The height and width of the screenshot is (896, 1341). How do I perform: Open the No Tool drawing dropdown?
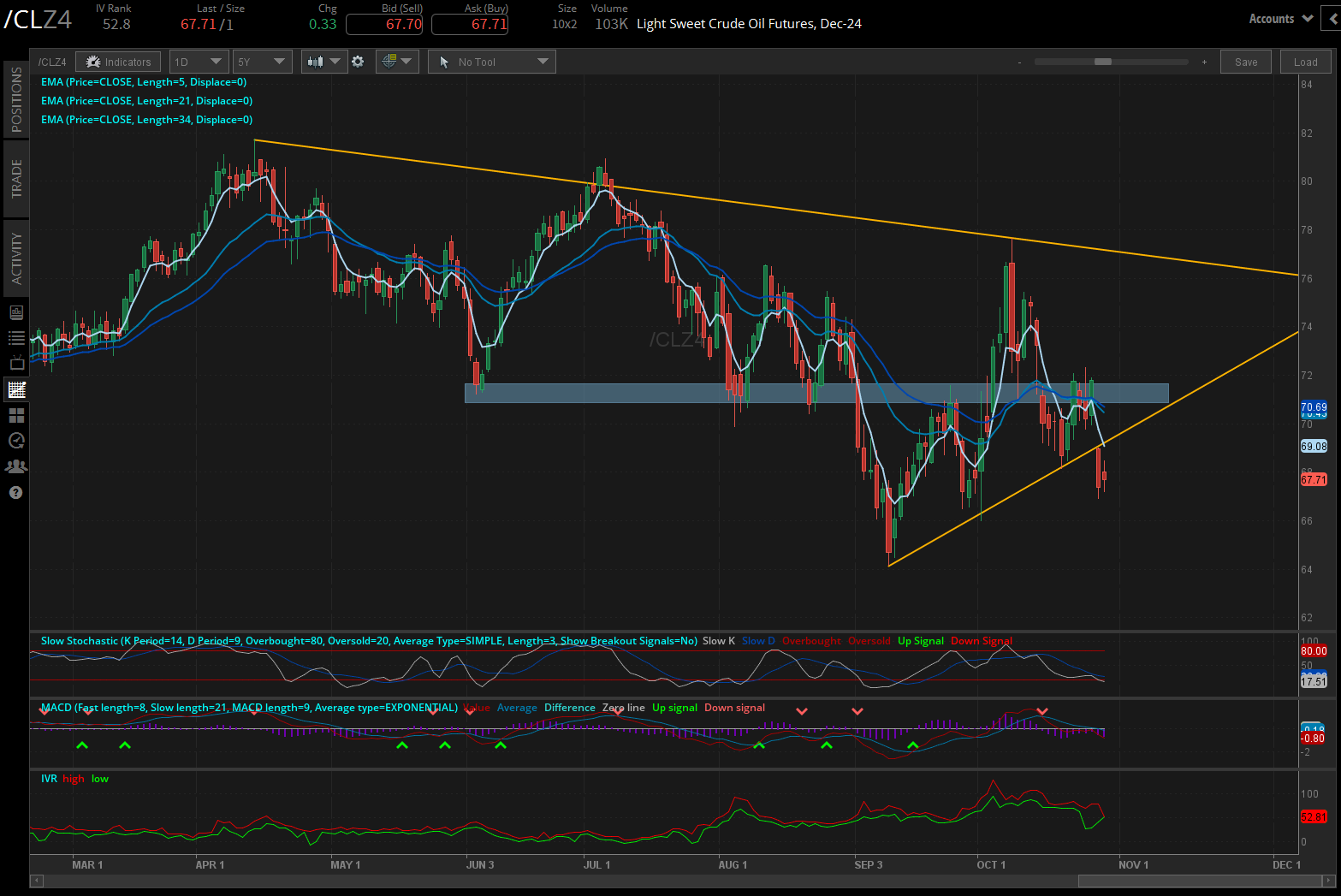[491, 61]
